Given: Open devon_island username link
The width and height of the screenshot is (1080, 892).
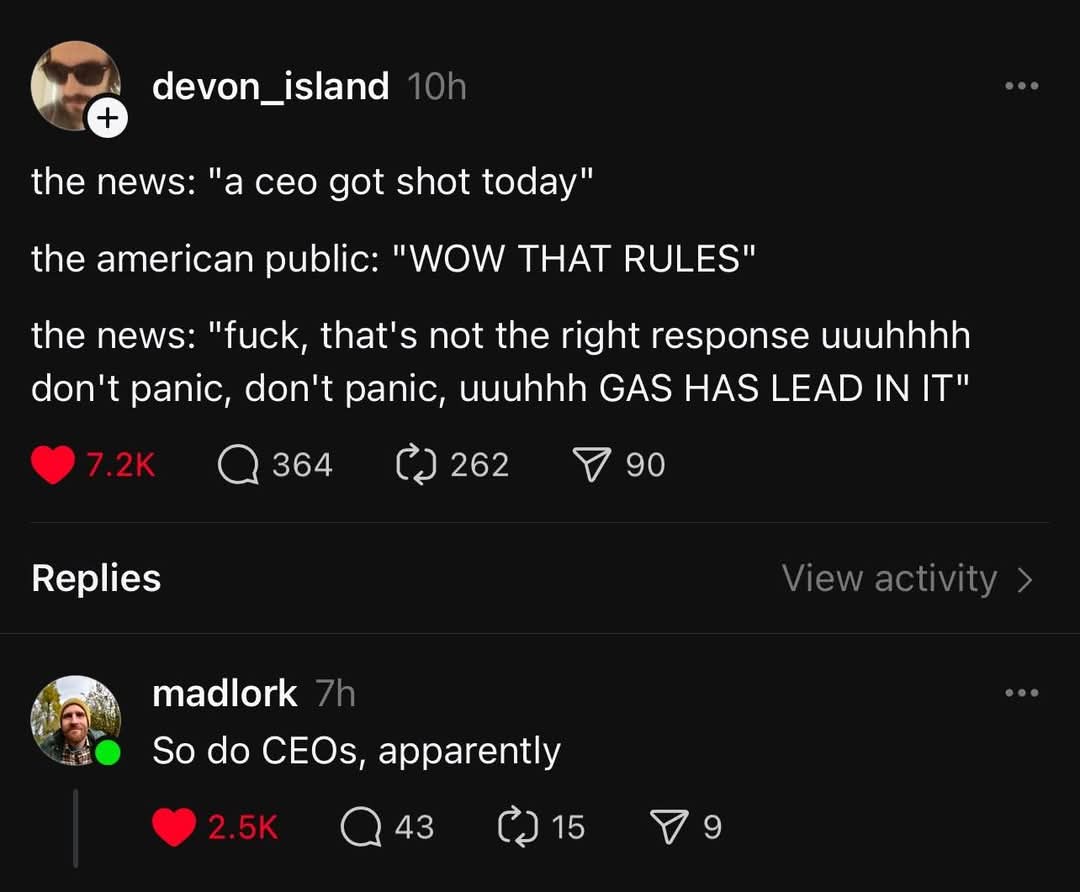Looking at the screenshot, I should click(x=270, y=87).
